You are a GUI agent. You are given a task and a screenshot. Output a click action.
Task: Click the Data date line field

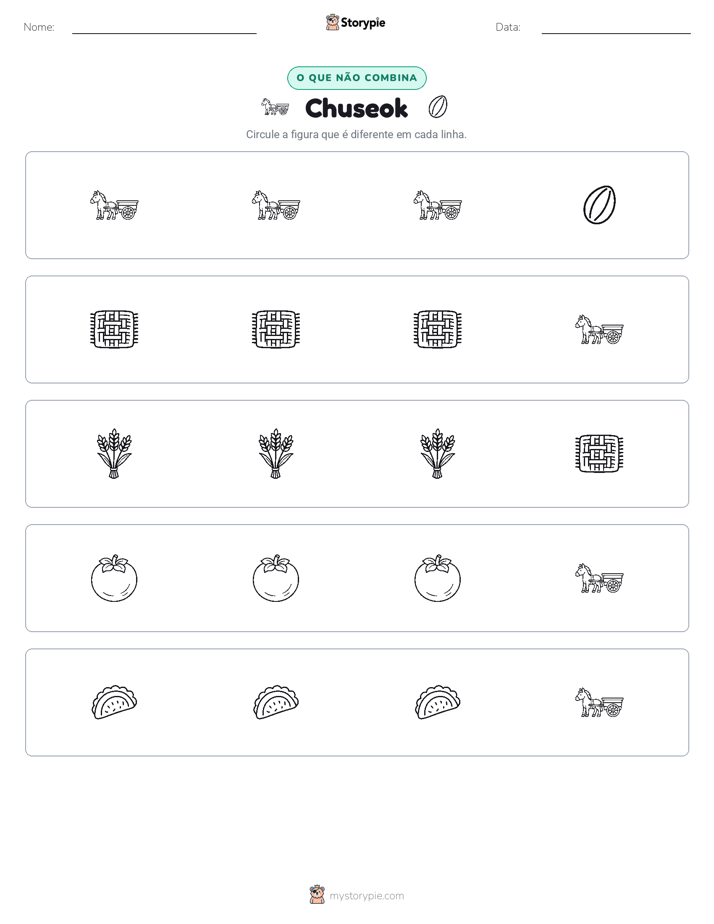(616, 27)
